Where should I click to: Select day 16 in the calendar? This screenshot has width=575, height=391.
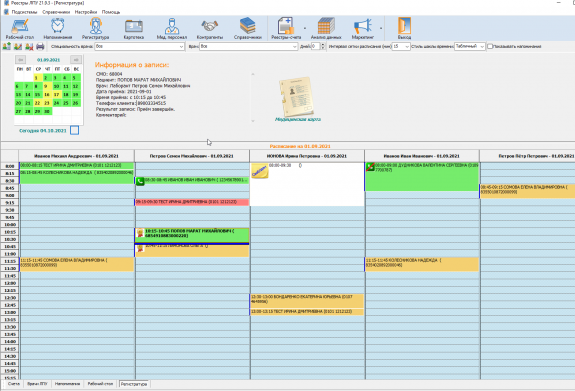pos(47,95)
